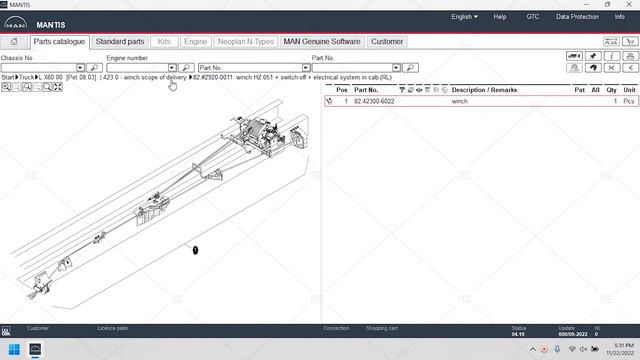This screenshot has height=360, width=640.
Task: Open Data Protection link
Action: point(577,17)
